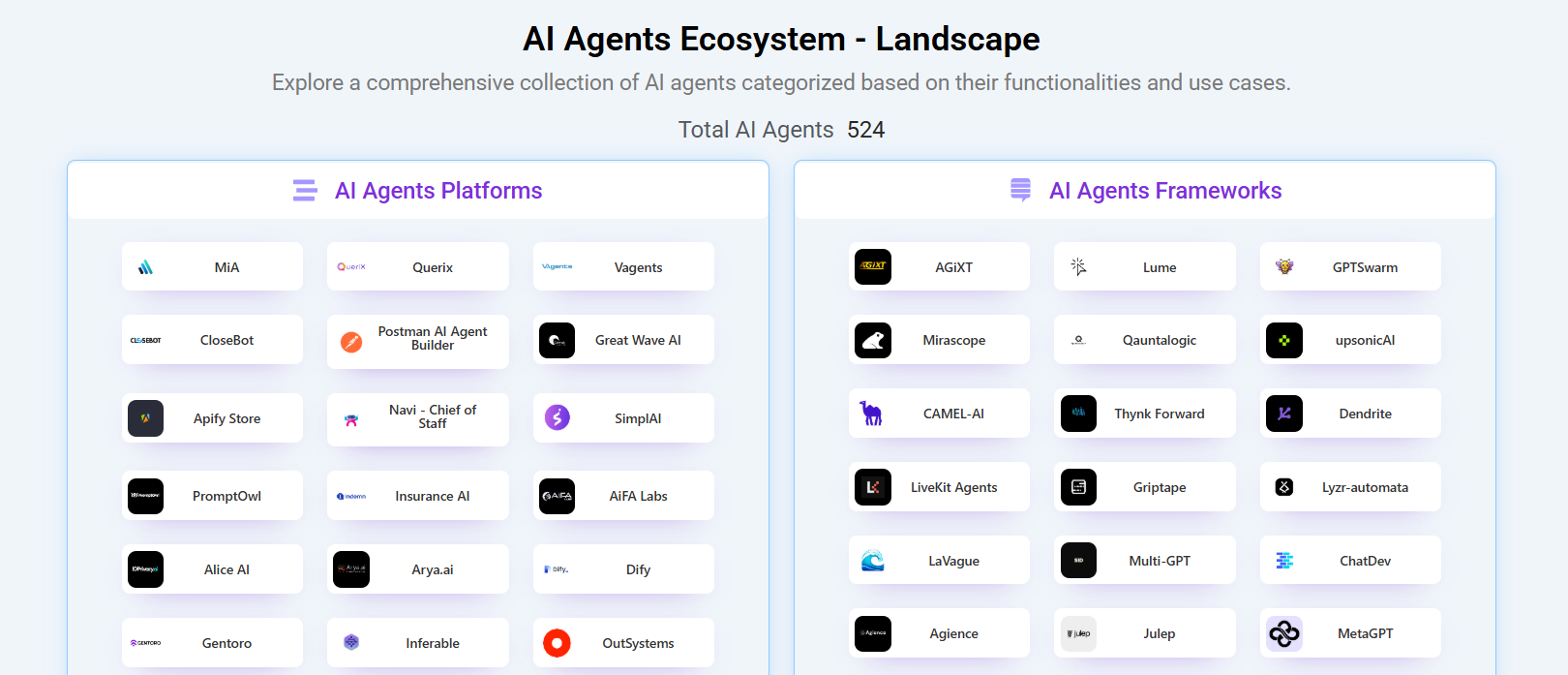
Task: Click the MetaGPT knot logo icon
Action: pyautogui.click(x=1284, y=634)
